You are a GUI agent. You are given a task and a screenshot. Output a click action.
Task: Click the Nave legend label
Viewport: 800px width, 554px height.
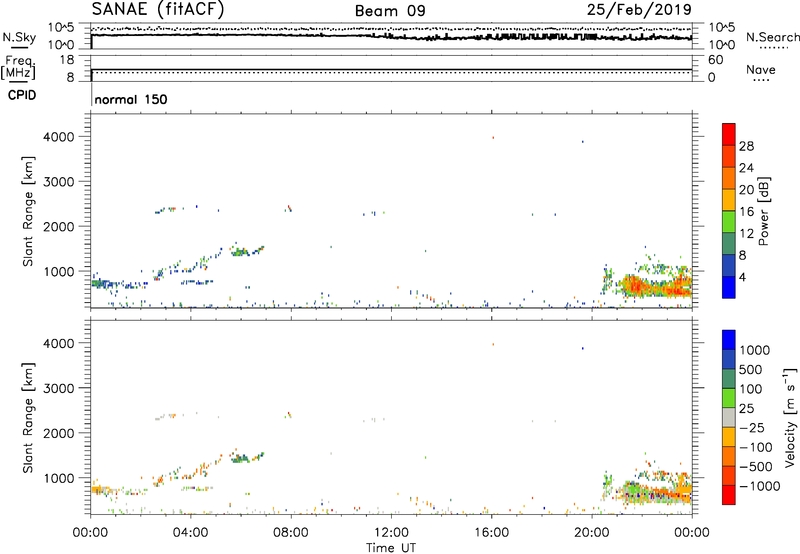(x=760, y=69)
